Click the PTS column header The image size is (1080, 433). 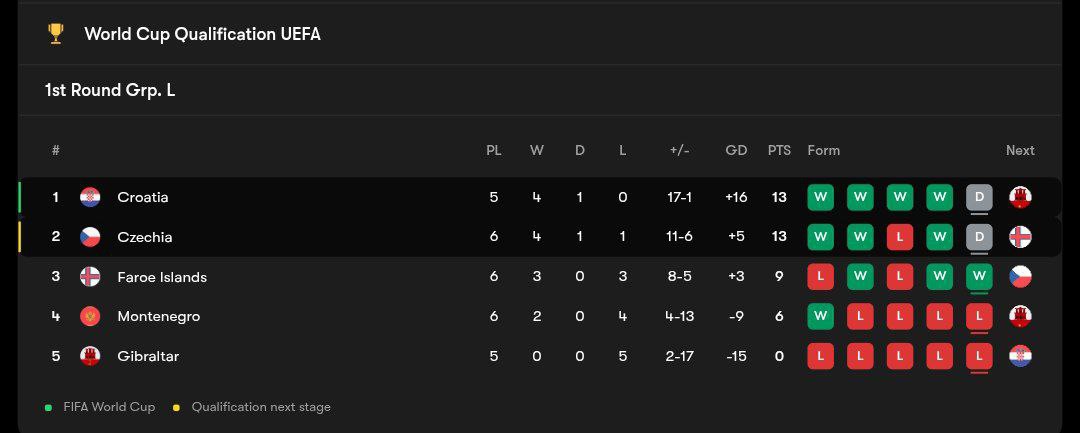(x=779, y=151)
